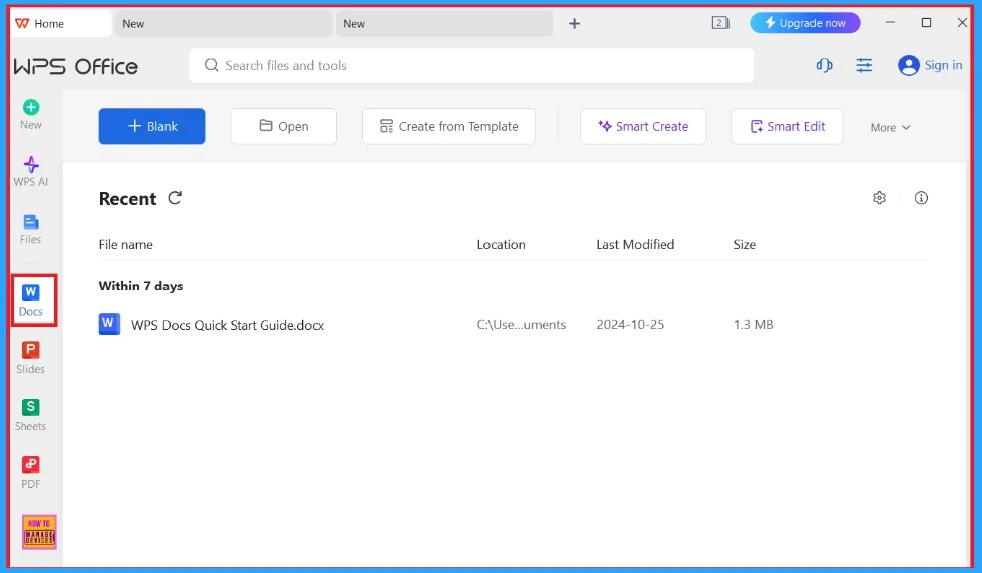The height and width of the screenshot is (573, 982).
Task: Open the customer support headset icon
Action: (824, 65)
